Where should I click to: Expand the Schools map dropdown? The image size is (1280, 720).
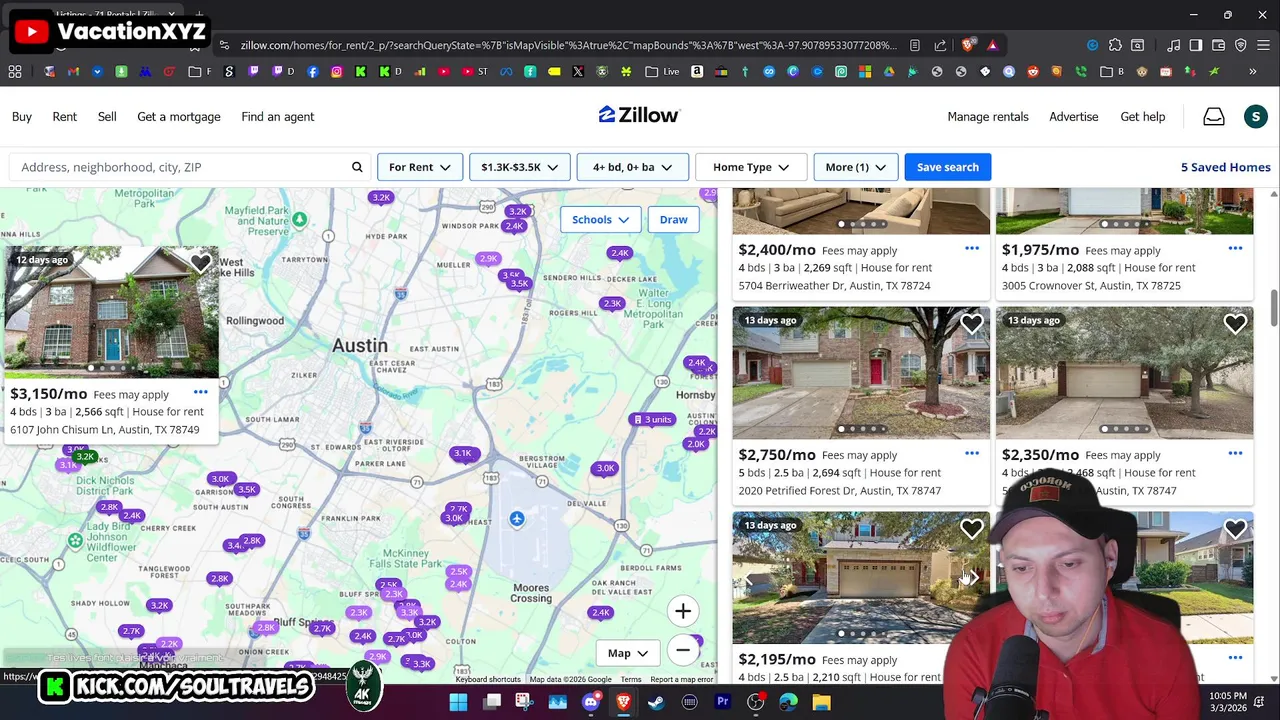coord(601,220)
